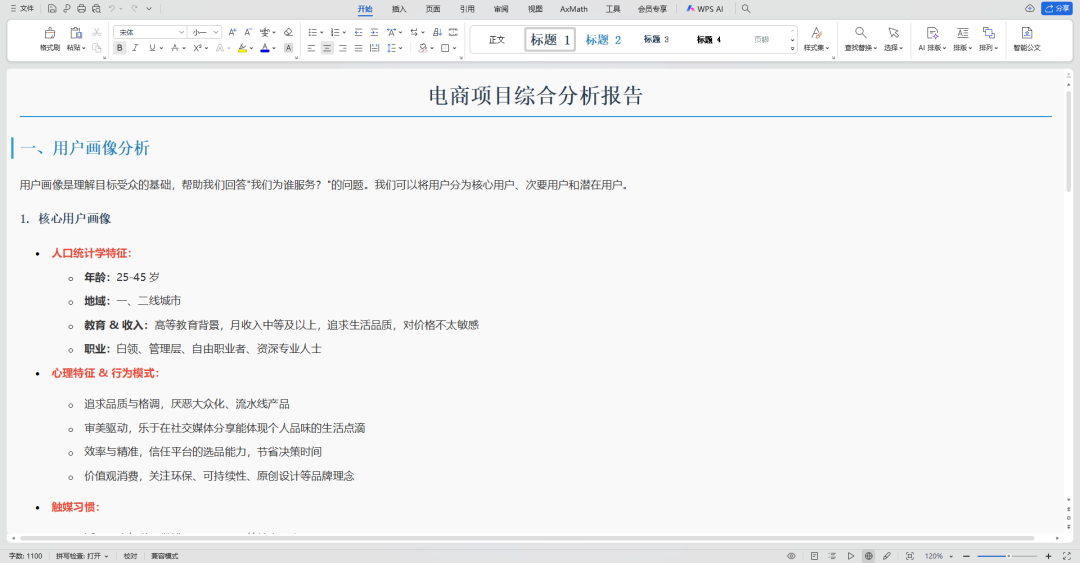Increase font size with A+ icon

[x=232, y=32]
